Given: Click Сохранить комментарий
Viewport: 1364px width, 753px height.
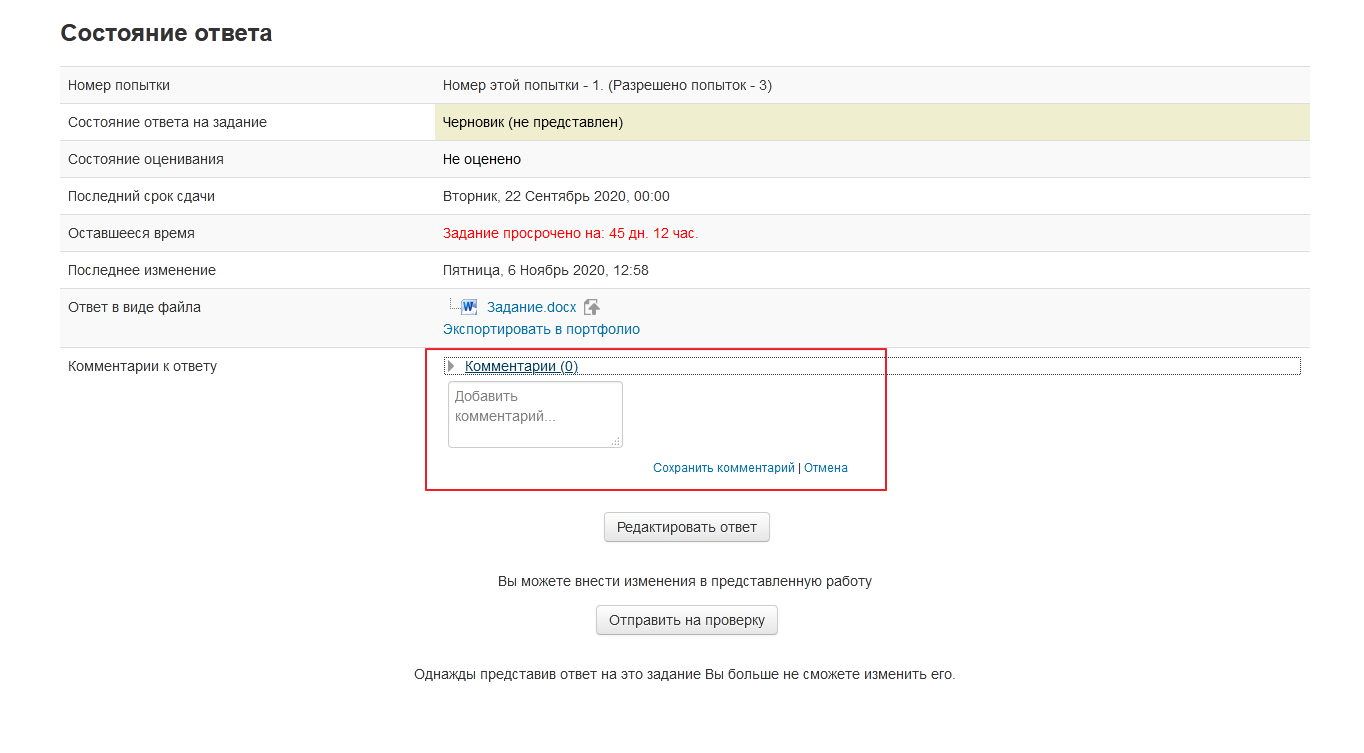Looking at the screenshot, I should point(723,468).
